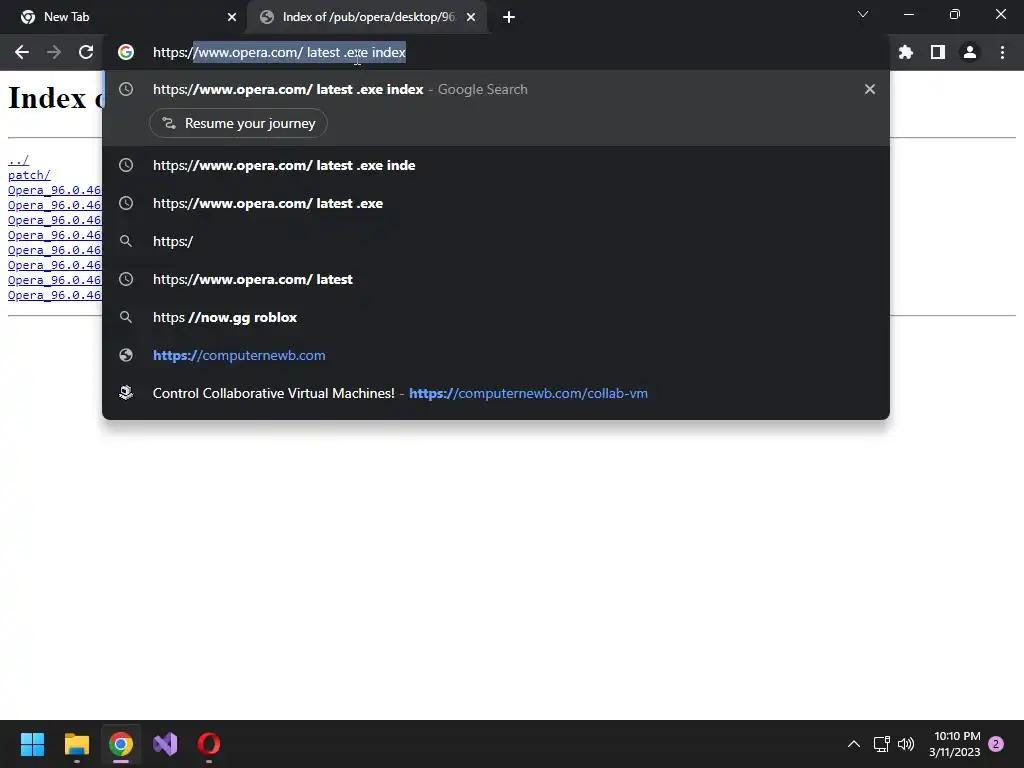Open the patch/ directory link
This screenshot has height=768, width=1024.
click(29, 175)
